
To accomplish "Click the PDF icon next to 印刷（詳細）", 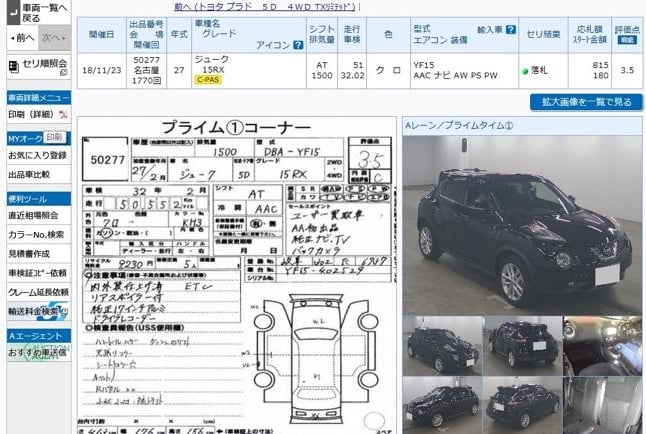I will 63,115.
